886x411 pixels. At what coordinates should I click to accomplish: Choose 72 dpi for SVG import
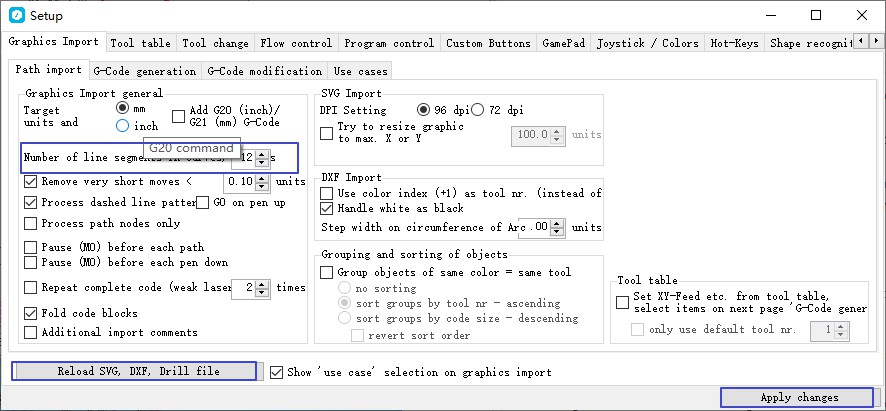point(478,109)
